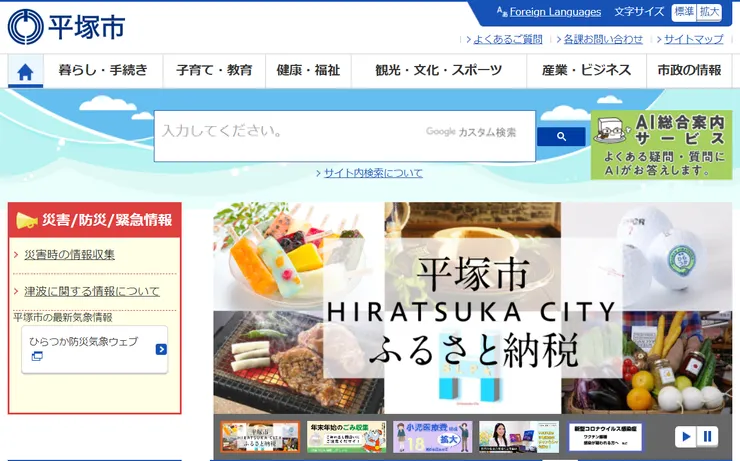Open 各課お問い合わせ link
This screenshot has height=461, width=740.
pos(603,39)
